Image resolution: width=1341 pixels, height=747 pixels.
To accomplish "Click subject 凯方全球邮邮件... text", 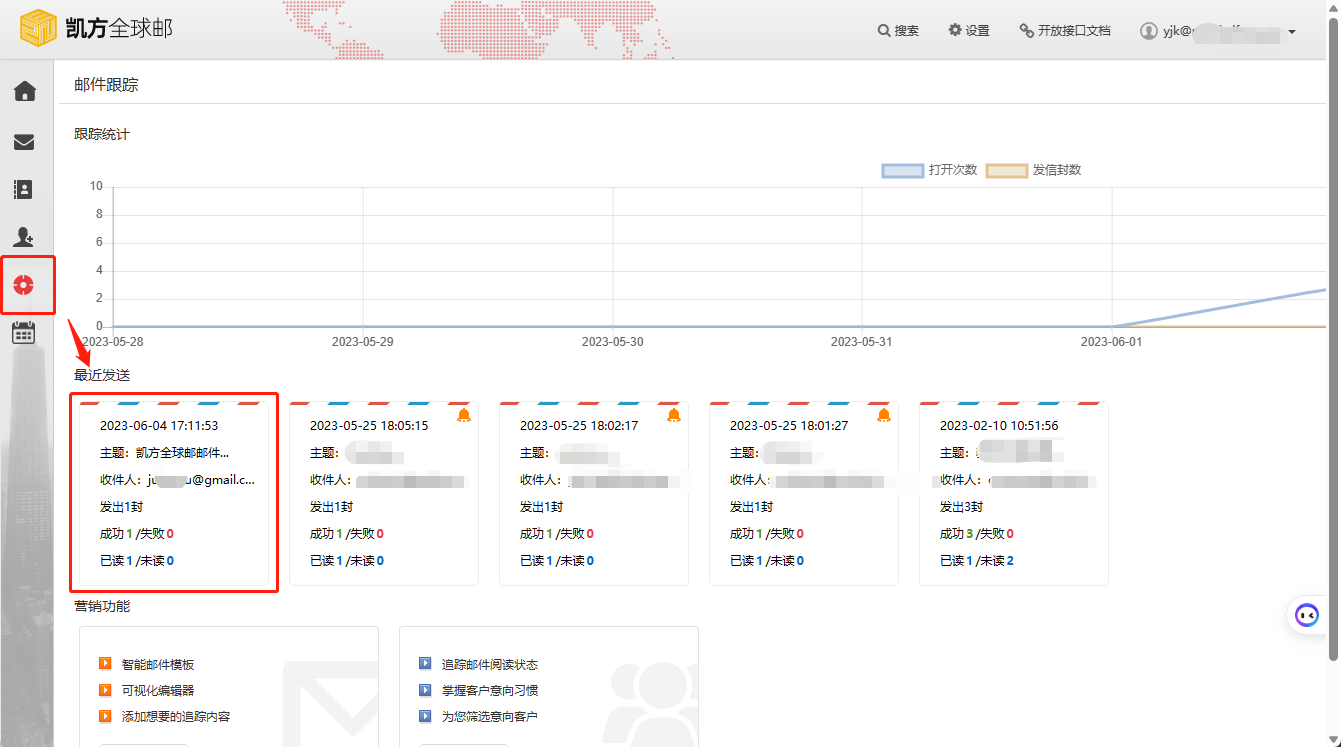I will (x=182, y=453).
